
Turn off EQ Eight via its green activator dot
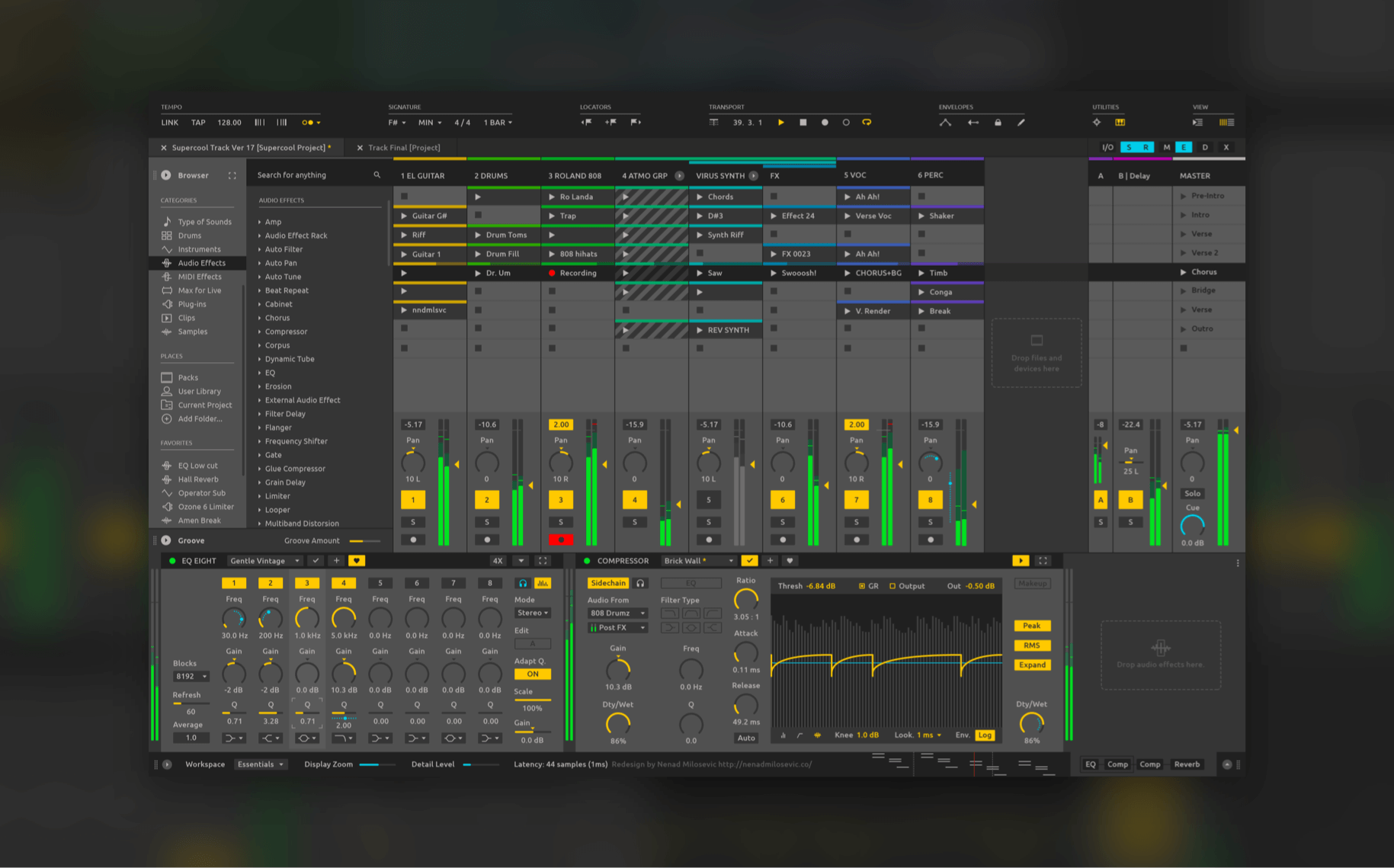(x=172, y=560)
